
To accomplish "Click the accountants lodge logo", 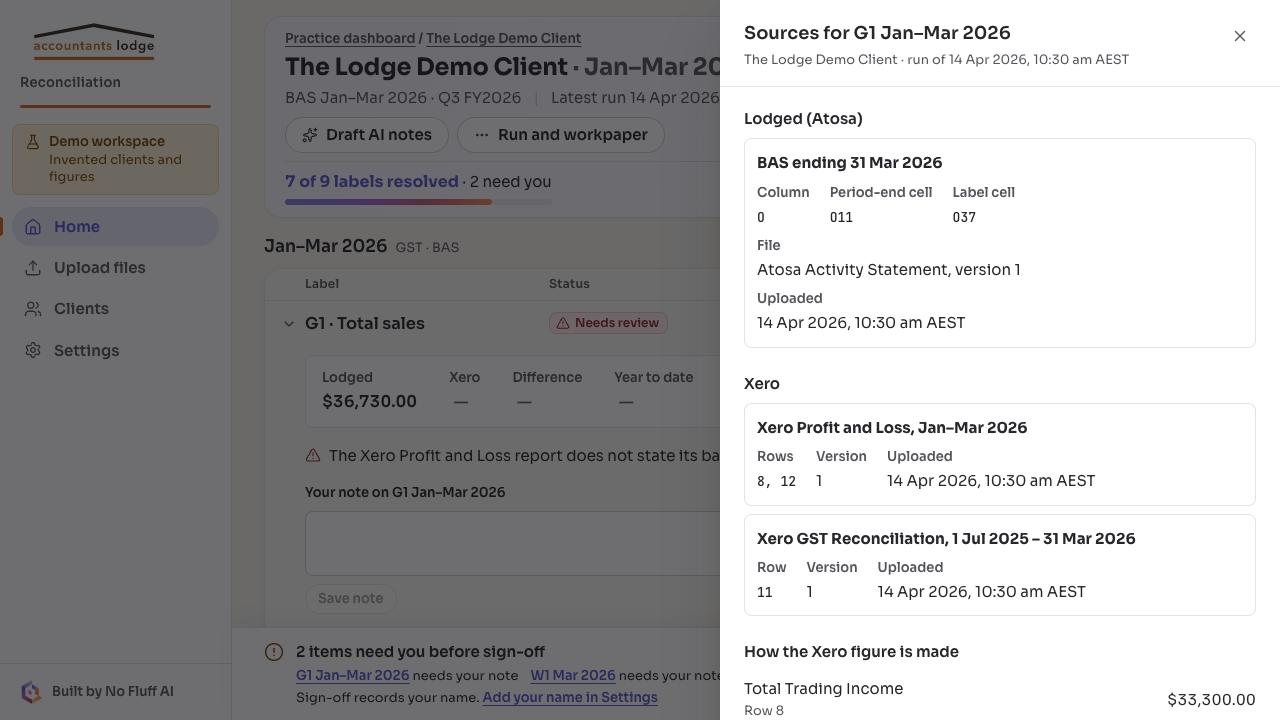I will pos(94,41).
